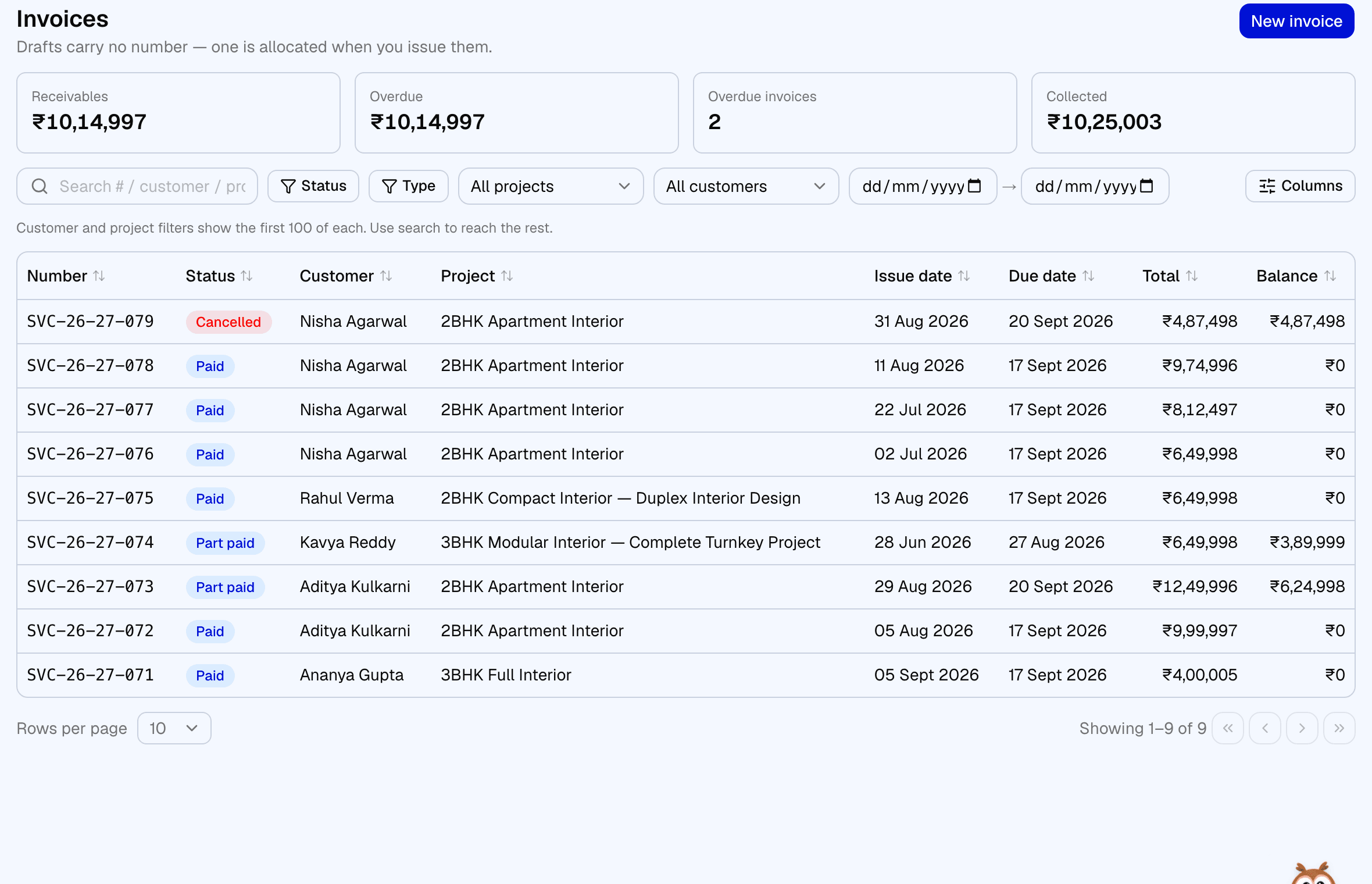Open invoice SVC-26-27-079

[90, 321]
